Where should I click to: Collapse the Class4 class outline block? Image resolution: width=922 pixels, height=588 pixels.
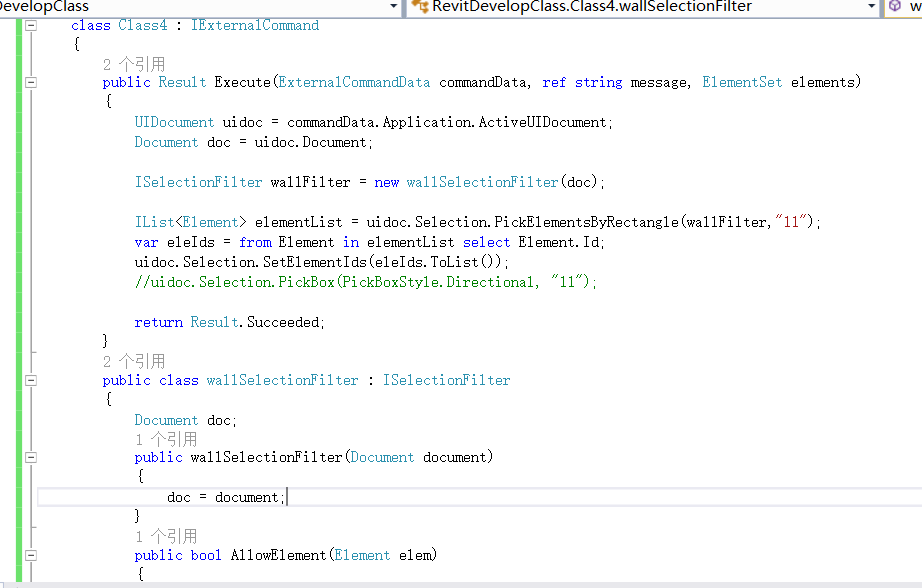(31, 25)
